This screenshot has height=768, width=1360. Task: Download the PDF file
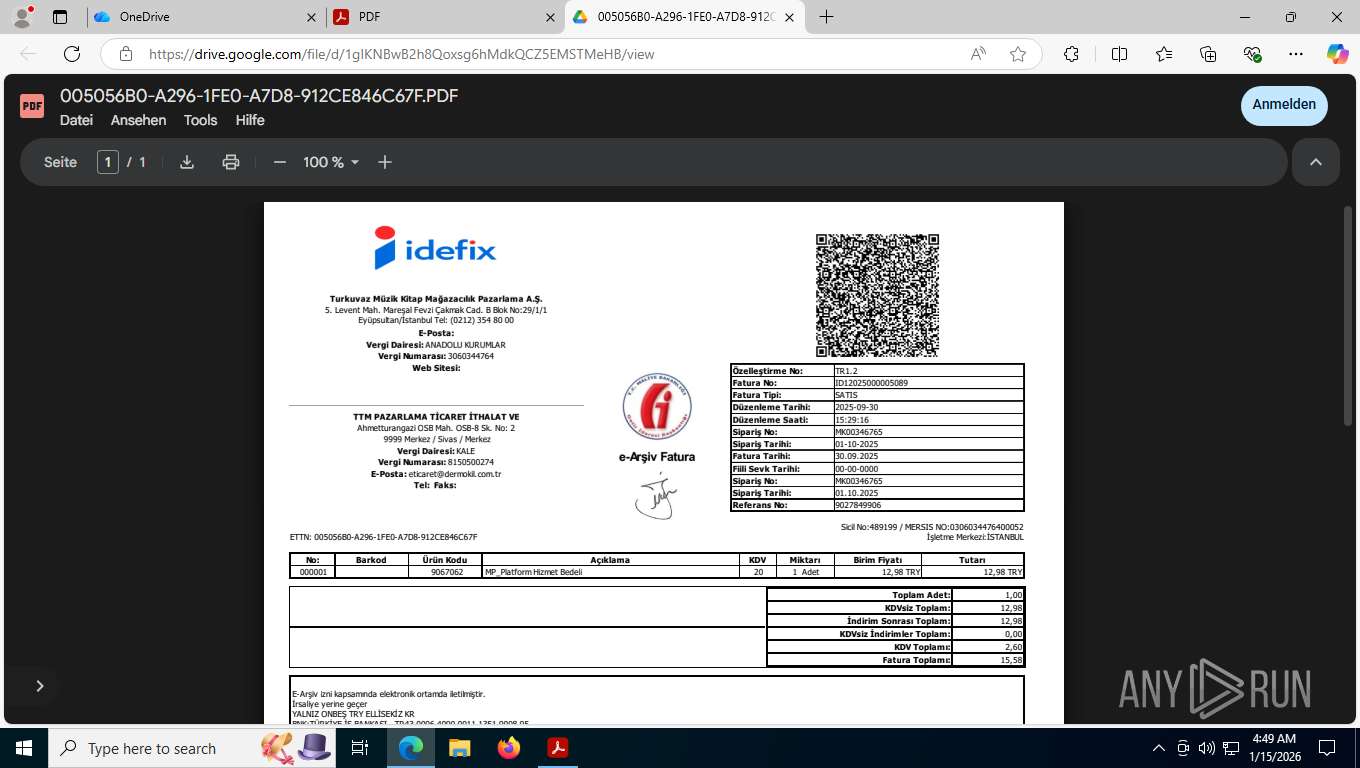187,162
